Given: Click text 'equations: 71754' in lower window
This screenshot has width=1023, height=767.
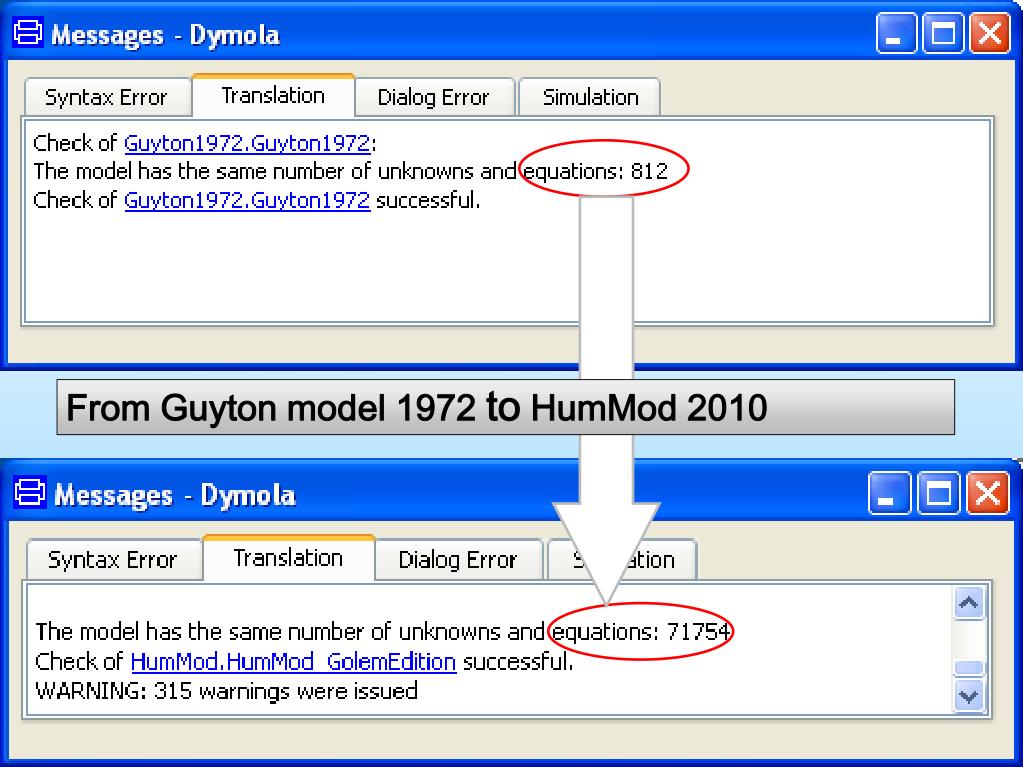Looking at the screenshot, I should [641, 631].
